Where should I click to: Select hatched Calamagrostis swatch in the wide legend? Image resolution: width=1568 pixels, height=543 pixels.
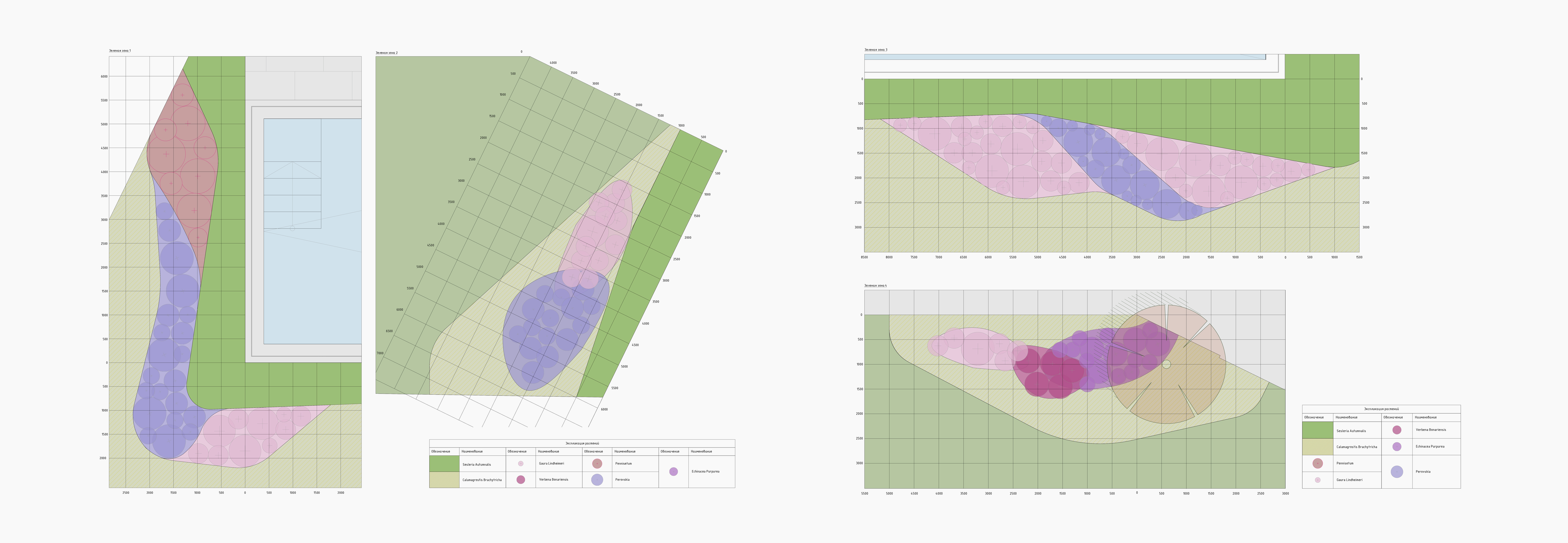pos(444,480)
